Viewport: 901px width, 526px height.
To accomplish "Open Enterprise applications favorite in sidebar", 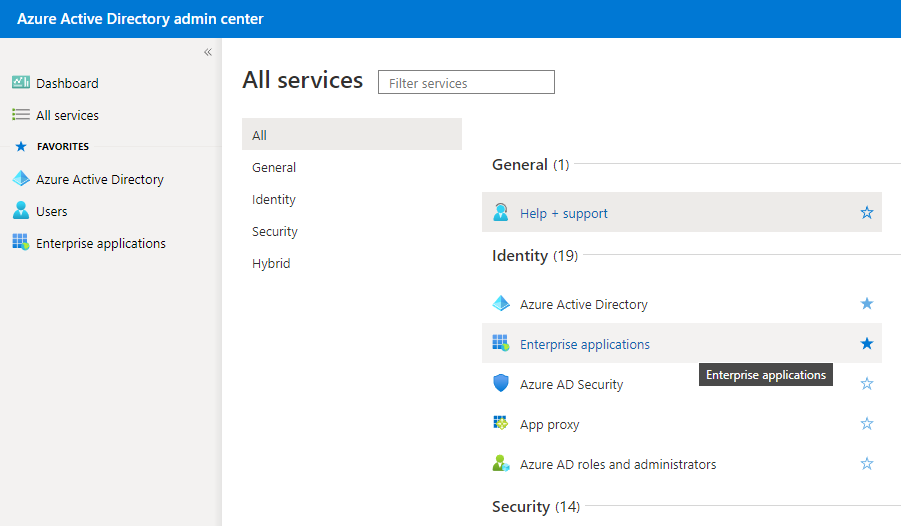I will [x=101, y=244].
